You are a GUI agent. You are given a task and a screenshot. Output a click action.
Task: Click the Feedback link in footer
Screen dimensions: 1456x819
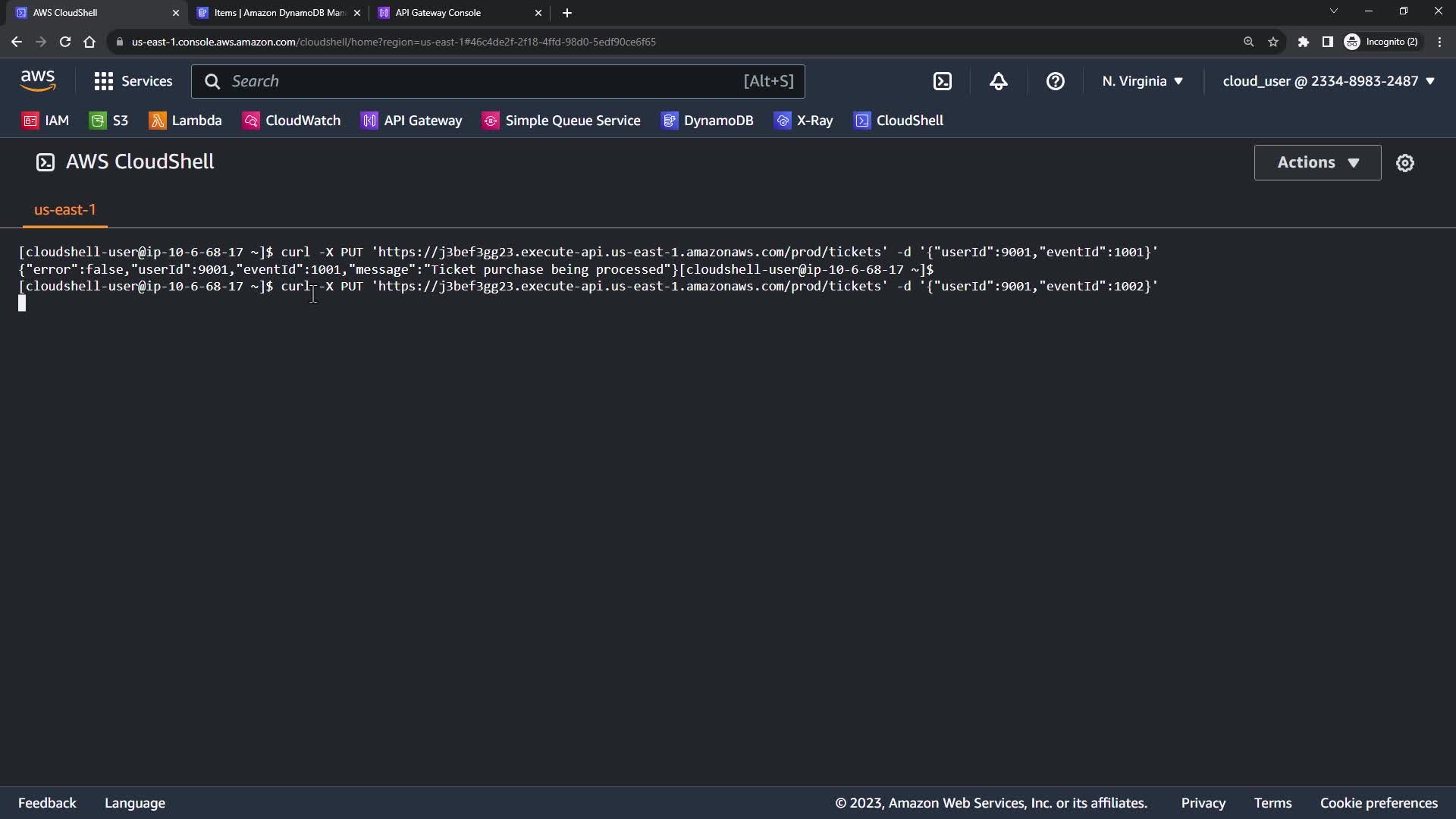[x=47, y=803]
